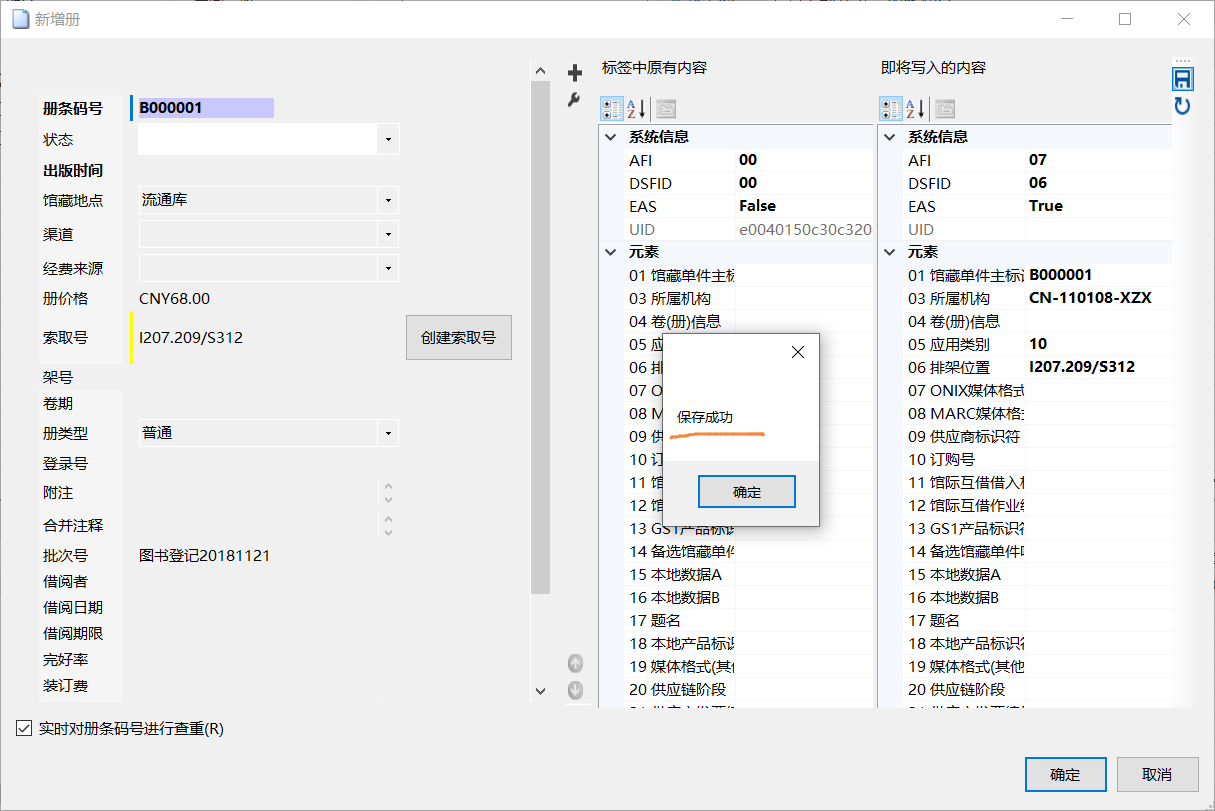Select categorized view in the to-be-written grid
This screenshot has width=1215, height=811.
[x=891, y=108]
